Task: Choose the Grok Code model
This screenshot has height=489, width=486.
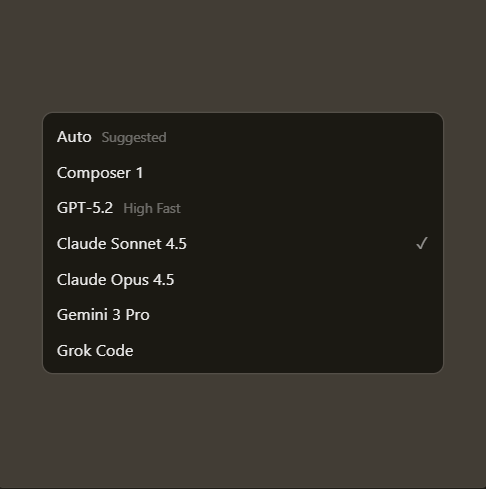Action: pyautogui.click(x=243, y=350)
